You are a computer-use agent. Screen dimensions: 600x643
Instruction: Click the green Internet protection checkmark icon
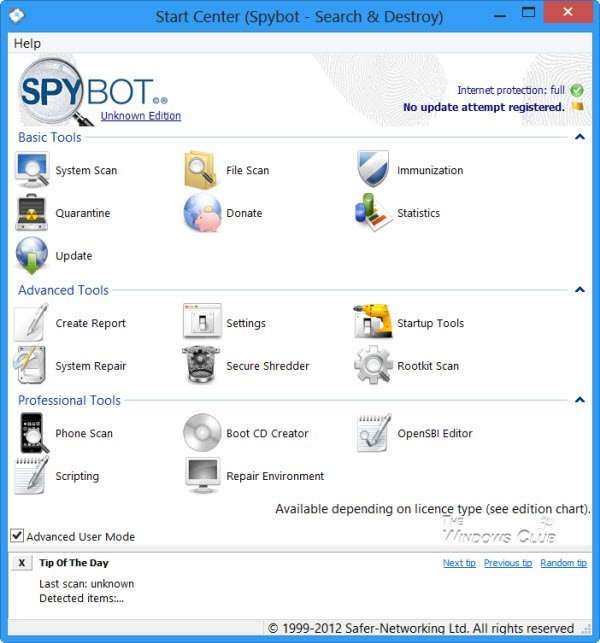point(577,90)
